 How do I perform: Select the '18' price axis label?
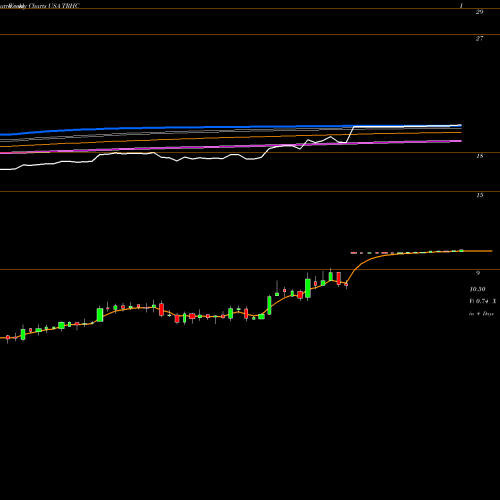[479, 156]
